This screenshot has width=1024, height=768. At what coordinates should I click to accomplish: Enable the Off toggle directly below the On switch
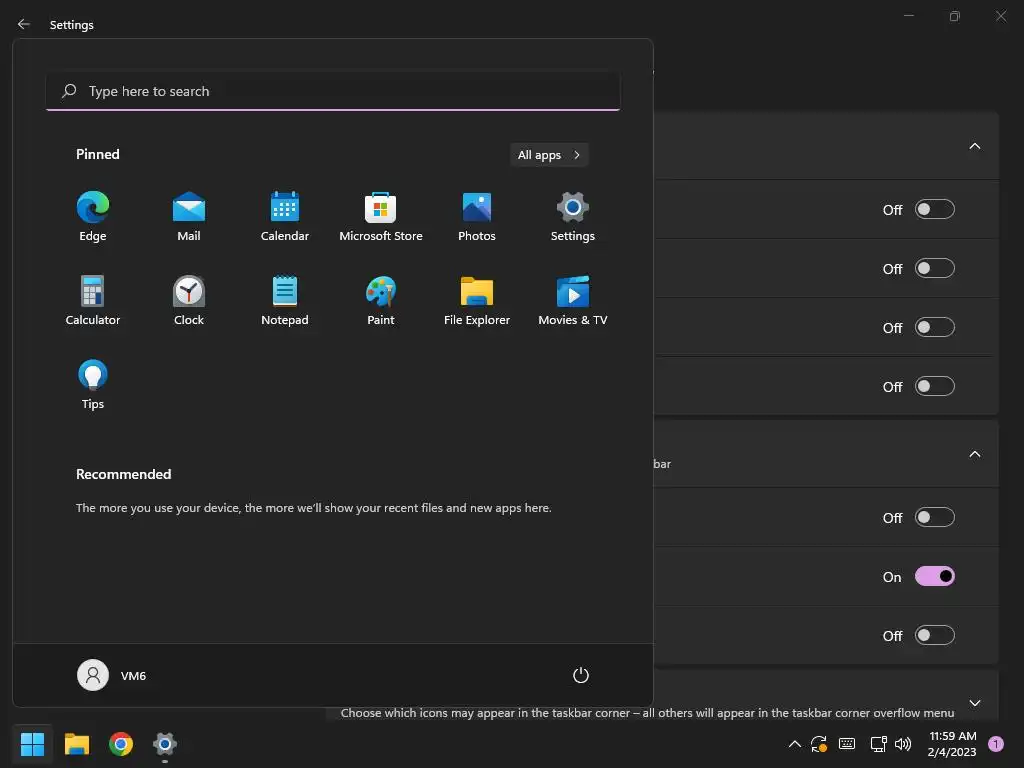pyautogui.click(x=935, y=635)
